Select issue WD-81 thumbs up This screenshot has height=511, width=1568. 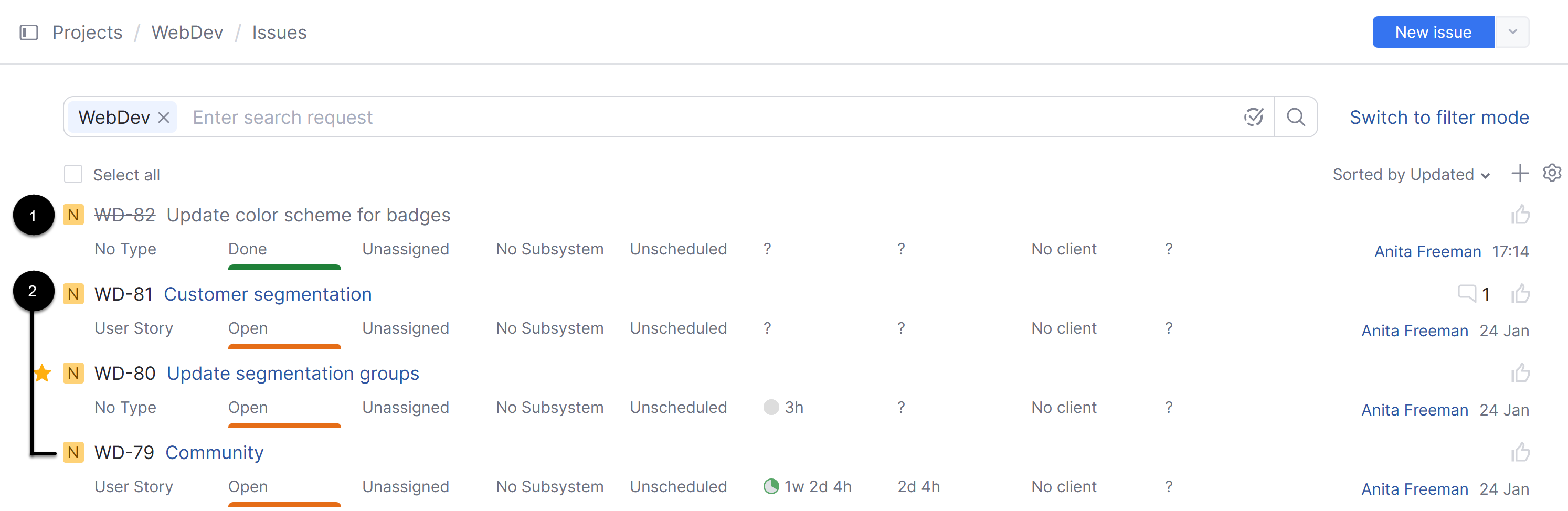coord(1522,294)
